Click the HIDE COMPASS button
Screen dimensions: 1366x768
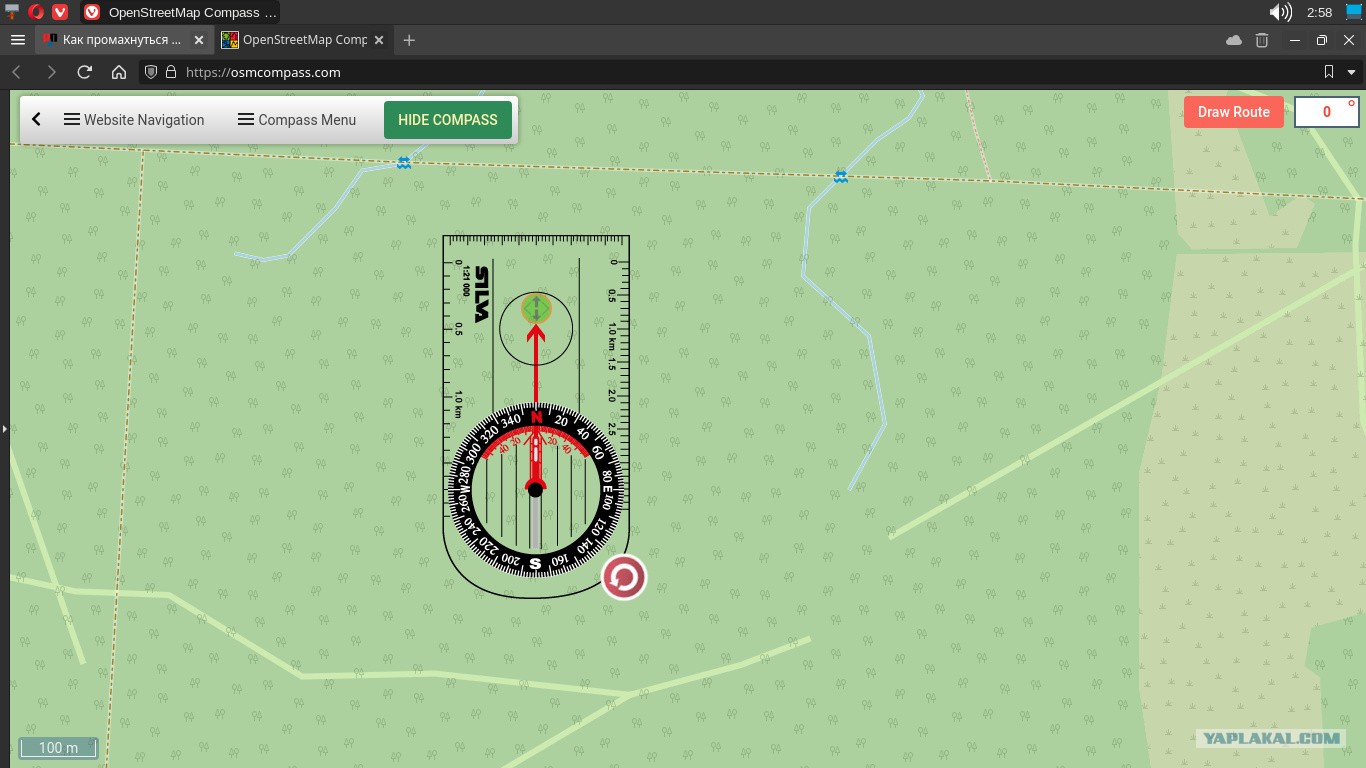click(x=448, y=119)
